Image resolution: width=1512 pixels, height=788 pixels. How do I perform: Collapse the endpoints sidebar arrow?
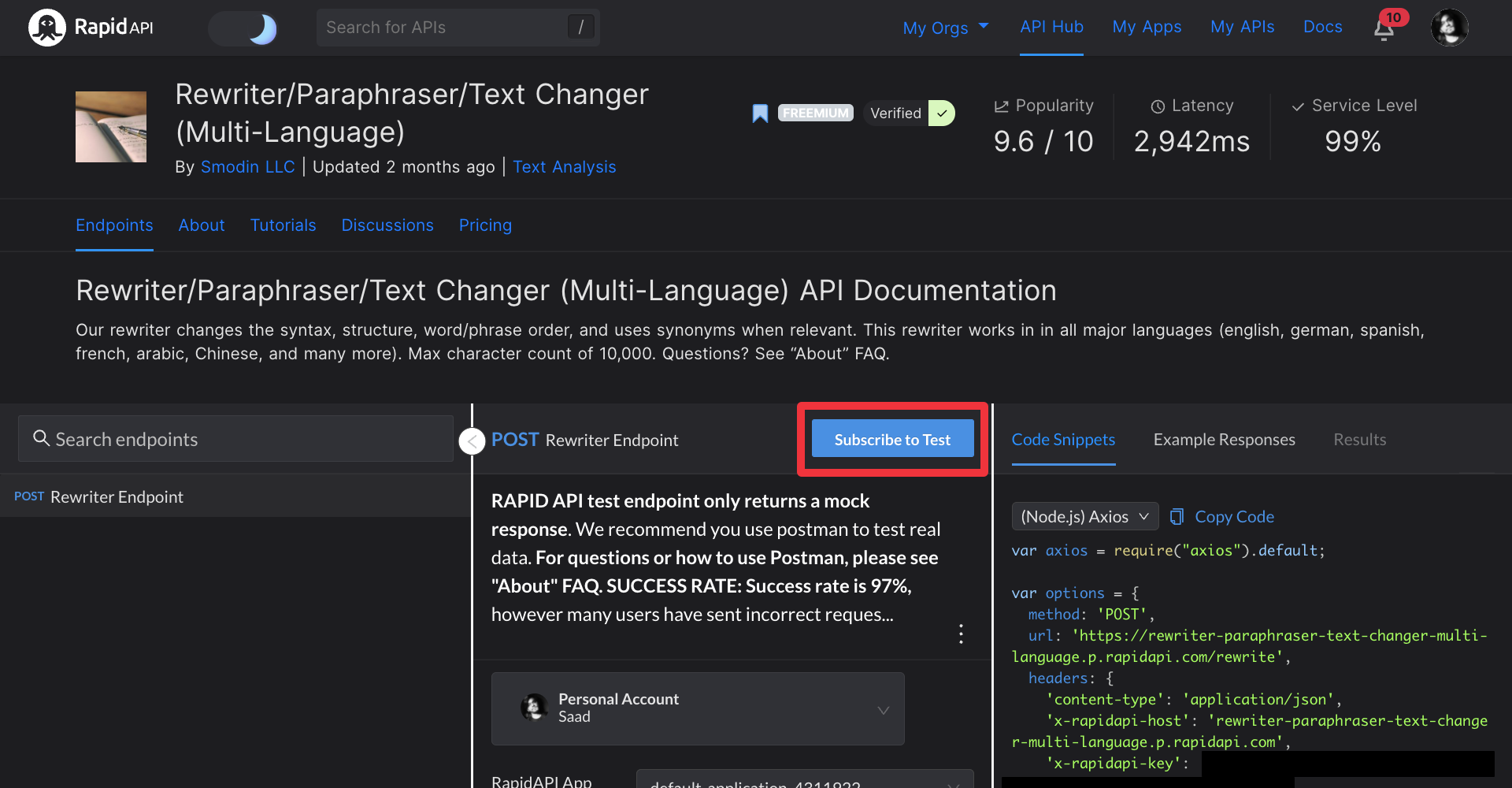pyautogui.click(x=472, y=440)
